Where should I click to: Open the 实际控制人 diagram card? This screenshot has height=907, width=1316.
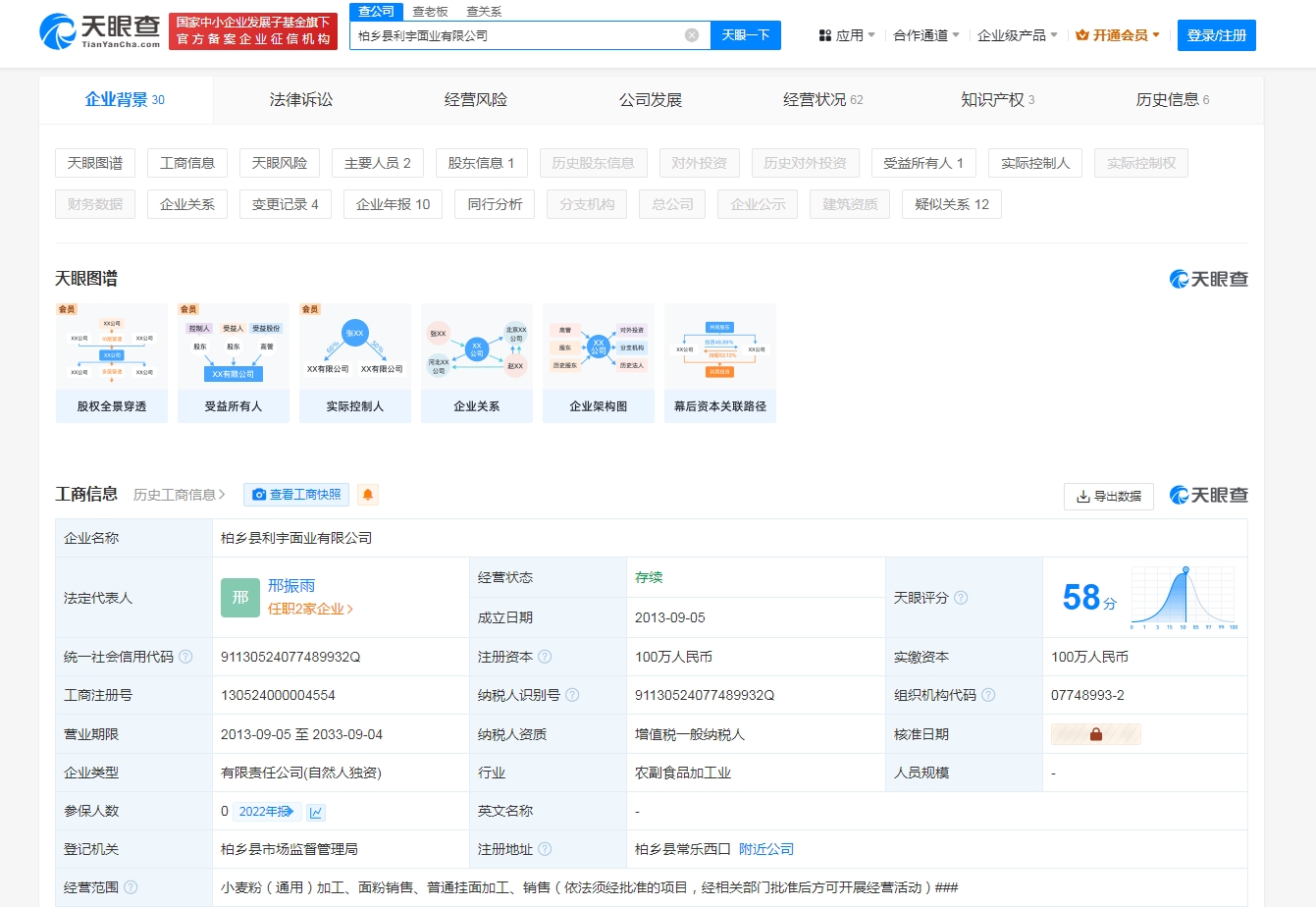tap(355, 363)
